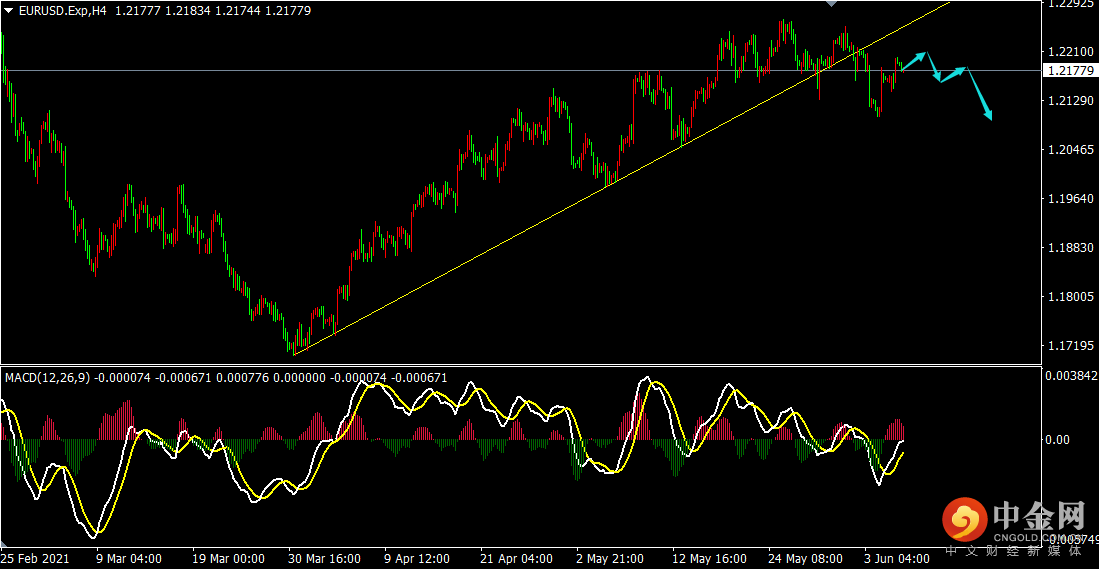
Task: Click the 12 May 16:00 time label
Action: pyautogui.click(x=709, y=559)
